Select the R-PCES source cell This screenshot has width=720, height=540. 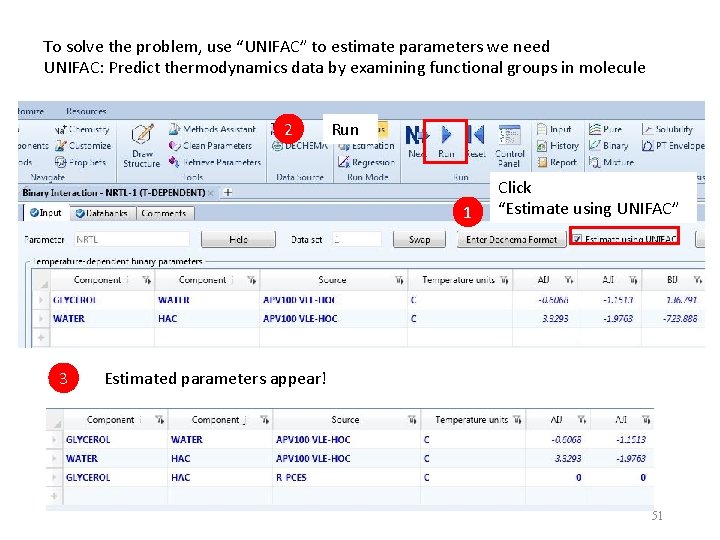click(x=346, y=478)
